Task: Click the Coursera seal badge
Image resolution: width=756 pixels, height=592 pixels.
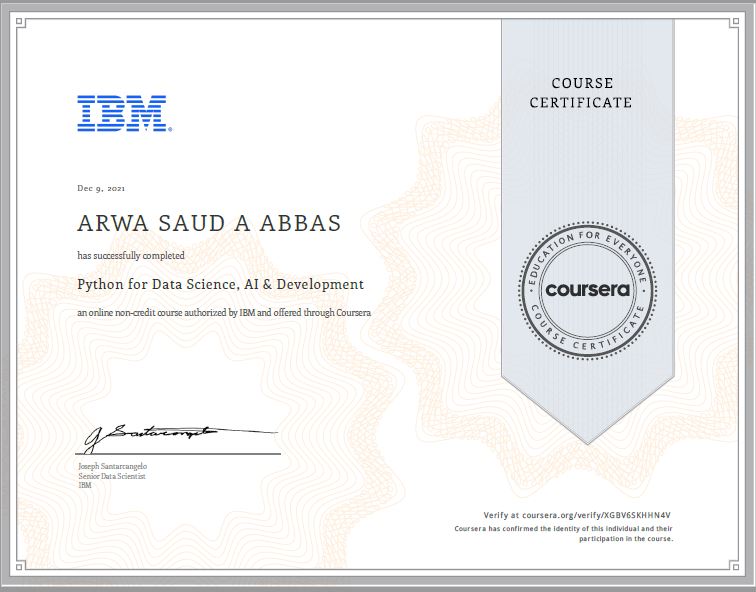Action: (x=587, y=291)
